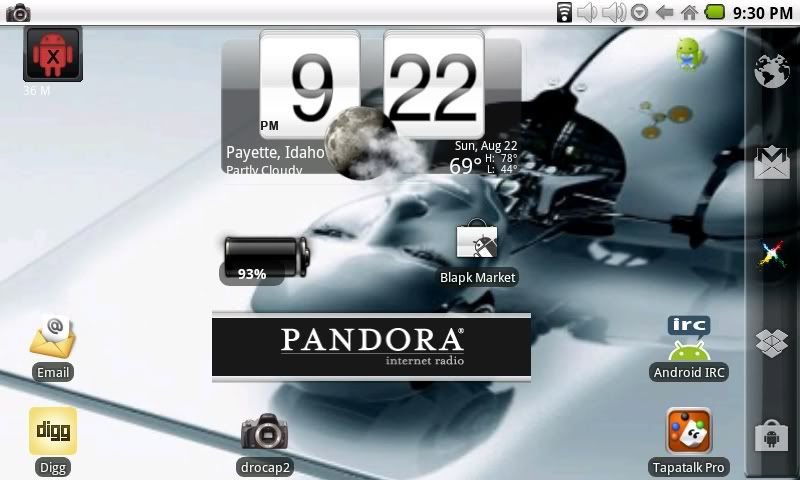
Task: Tap the circular menu button in status bar
Action: 639,12
